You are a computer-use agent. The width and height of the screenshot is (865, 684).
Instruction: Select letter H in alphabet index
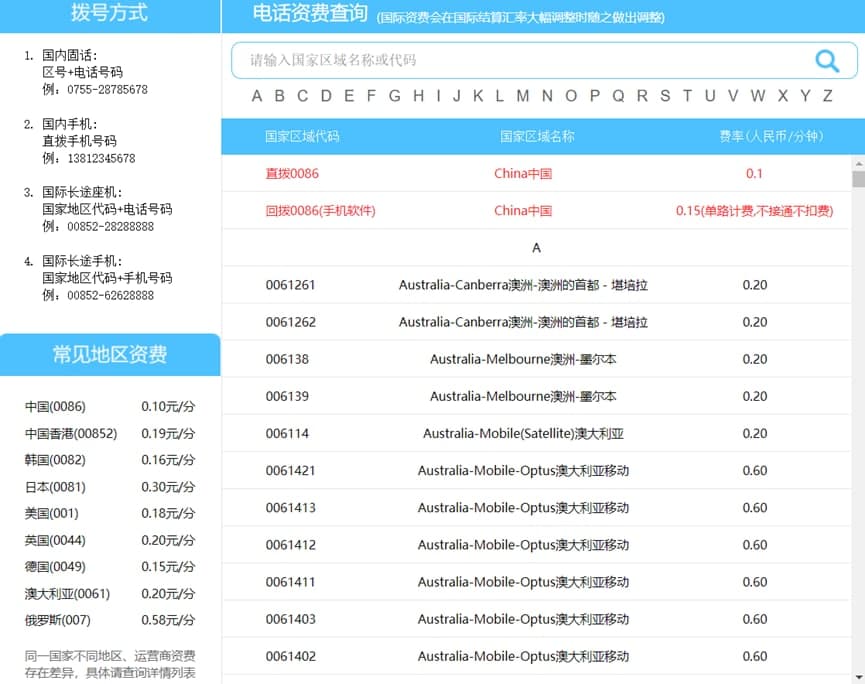click(418, 96)
